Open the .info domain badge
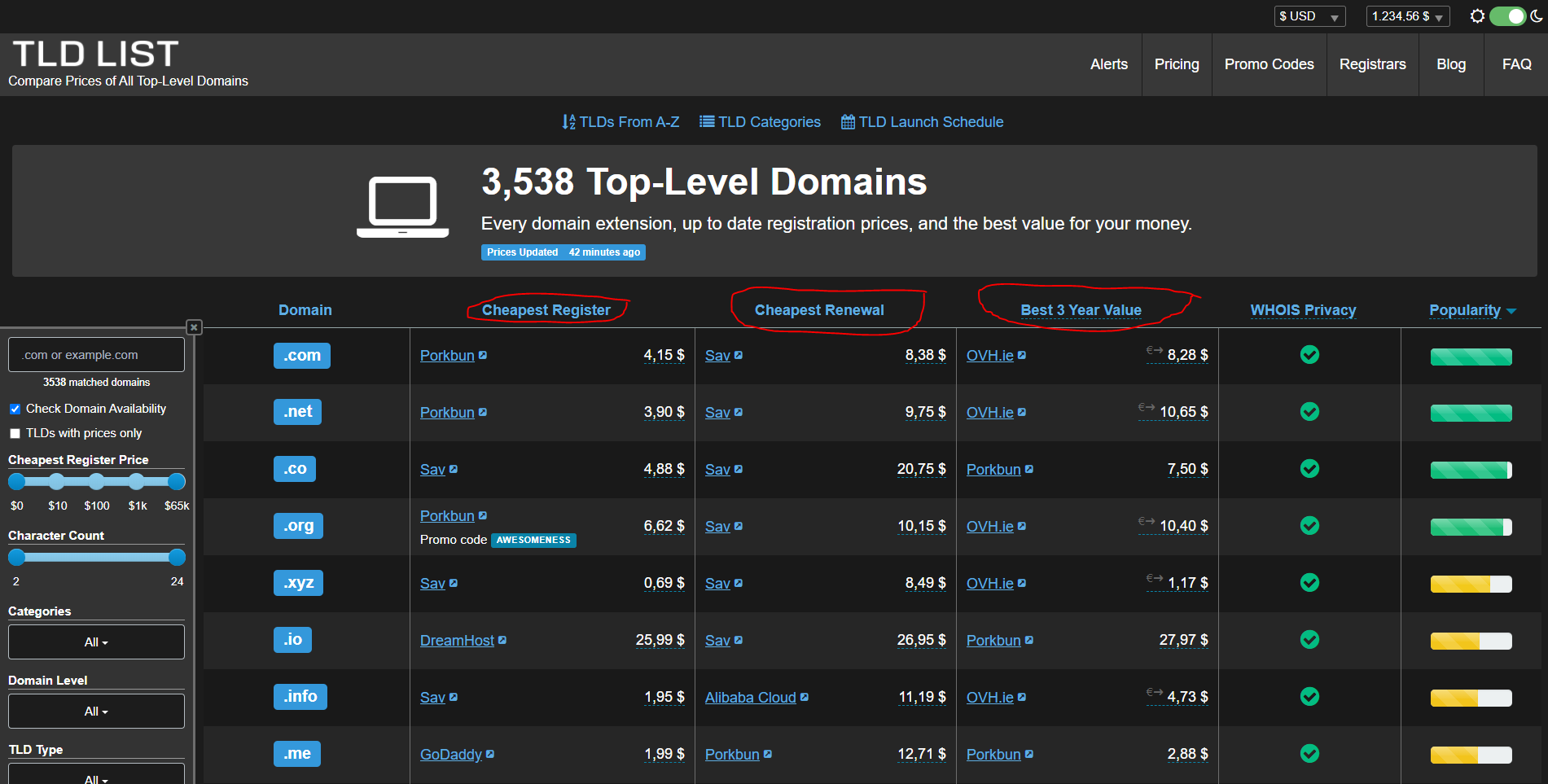Screen dimensions: 1548x784 pyautogui.click(x=300, y=697)
